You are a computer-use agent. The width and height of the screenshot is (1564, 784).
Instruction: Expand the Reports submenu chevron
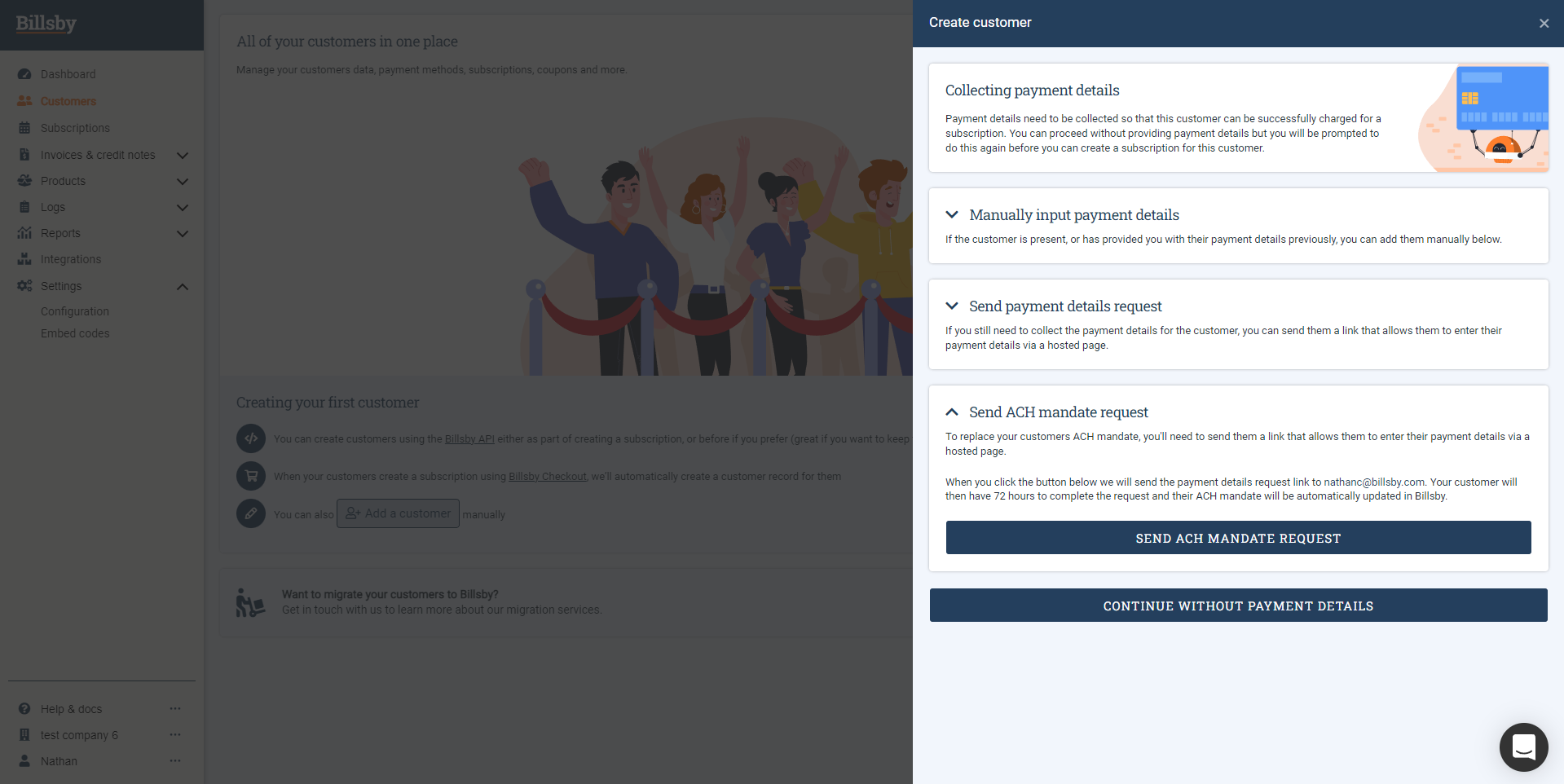[183, 233]
